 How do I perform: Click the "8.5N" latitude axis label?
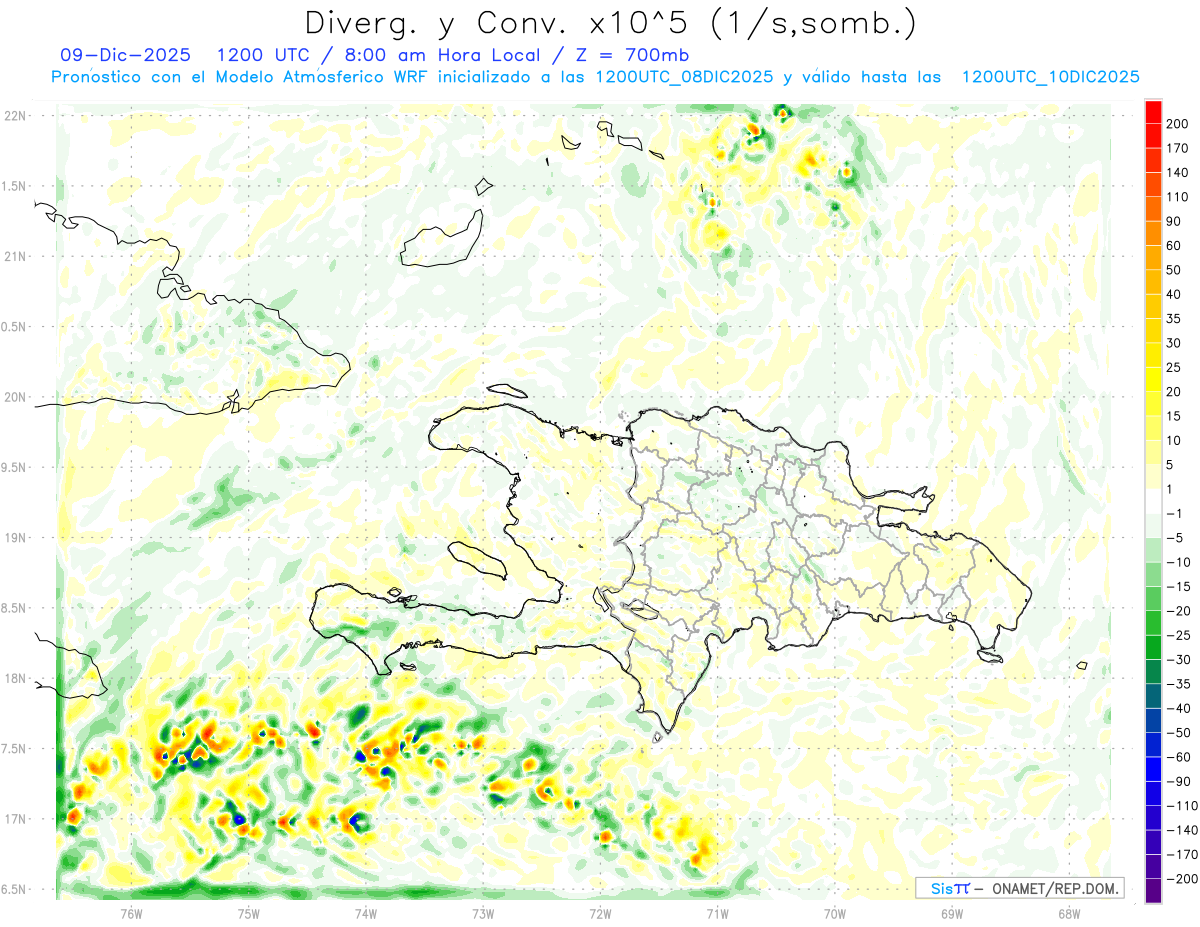[x=15, y=608]
